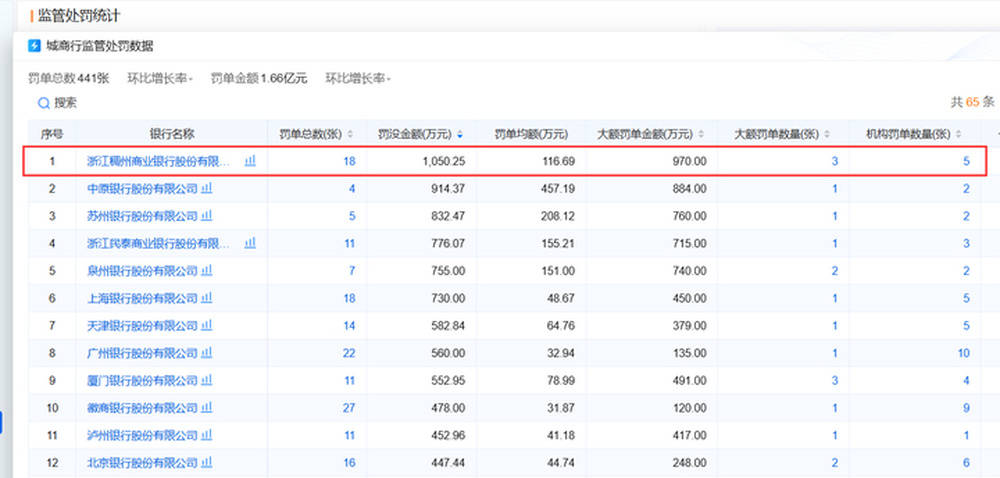
Task: Click ticket count 27 for 徽商银行
Action: click(349, 408)
